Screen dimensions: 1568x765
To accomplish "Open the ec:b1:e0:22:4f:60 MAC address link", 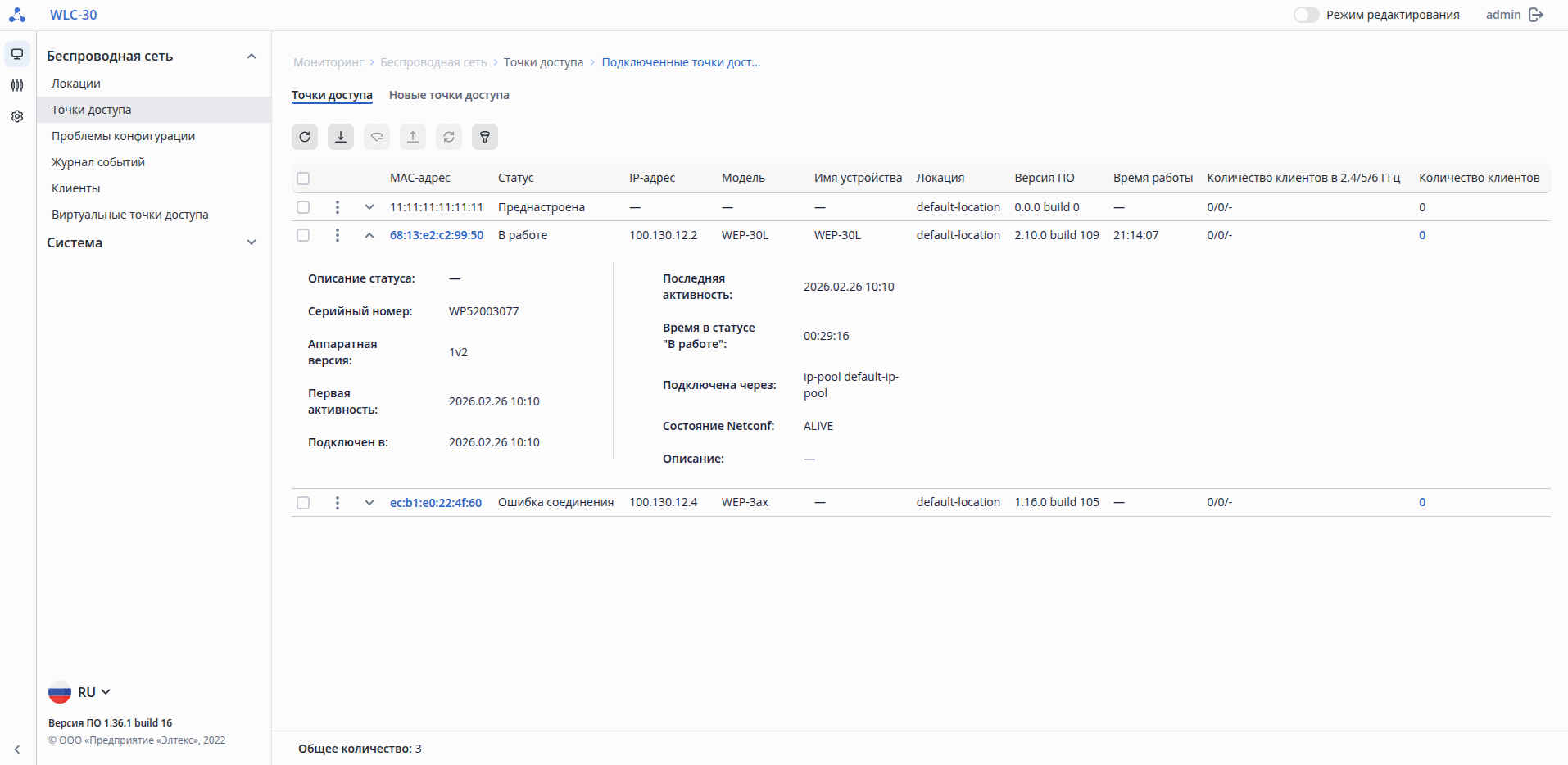I will coord(436,503).
